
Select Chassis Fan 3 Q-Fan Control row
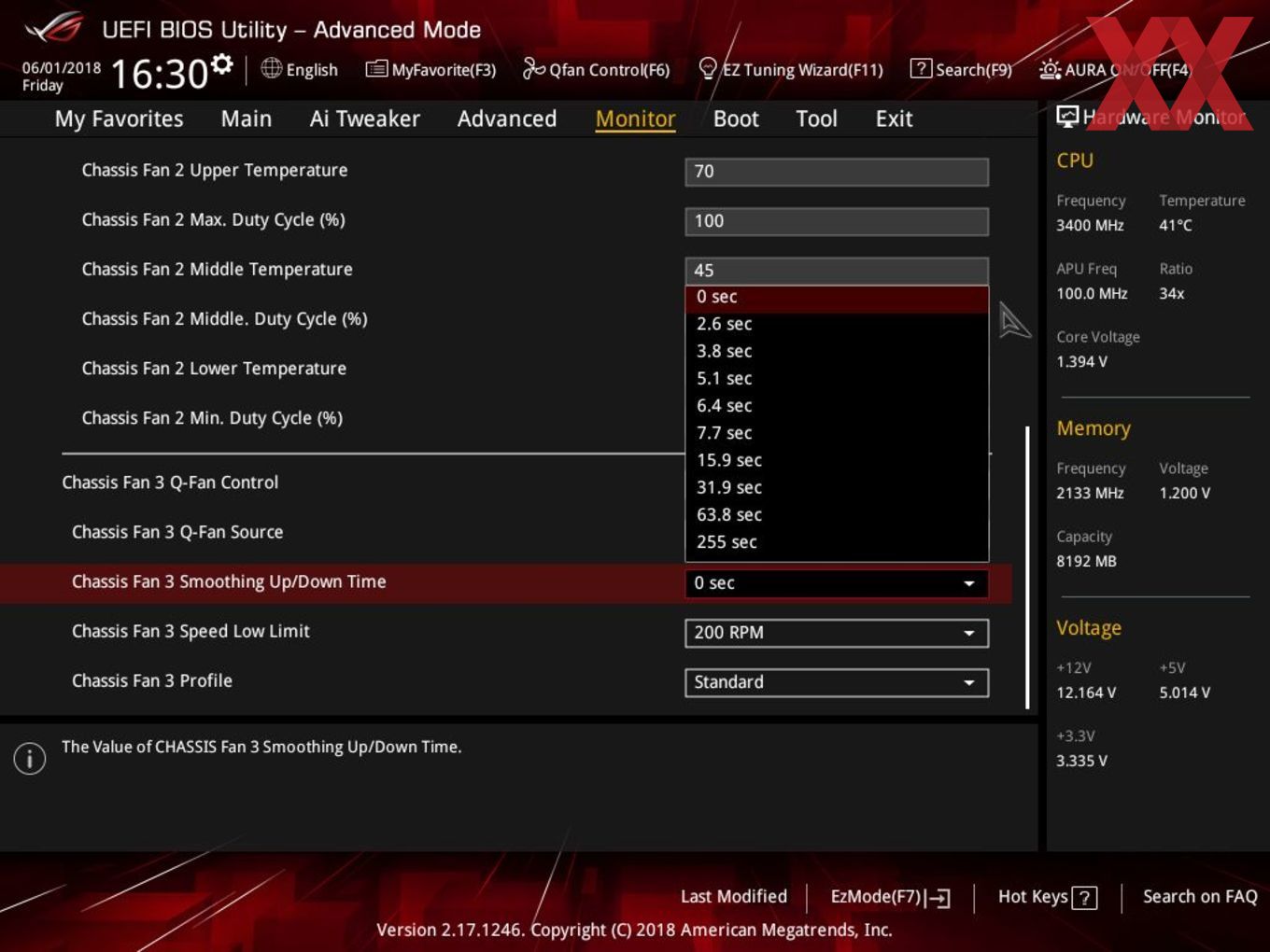[170, 483]
